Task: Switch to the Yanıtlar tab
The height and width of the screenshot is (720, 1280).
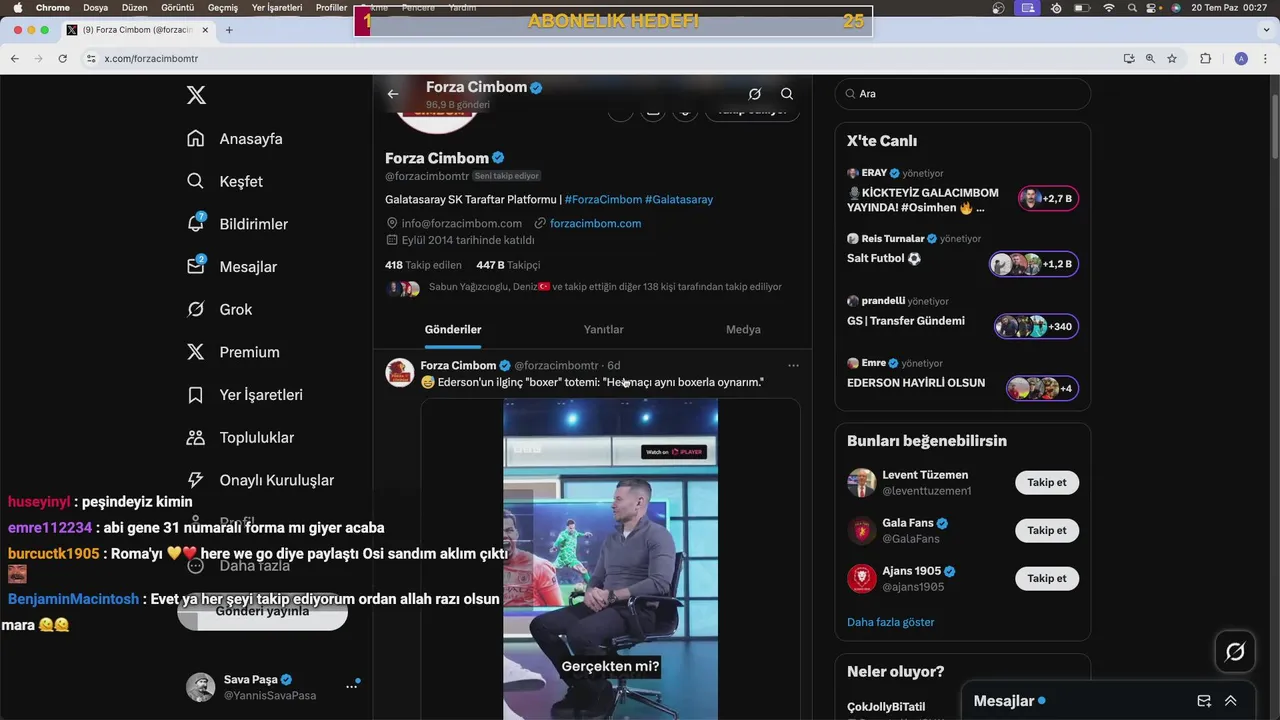Action: [x=603, y=330]
